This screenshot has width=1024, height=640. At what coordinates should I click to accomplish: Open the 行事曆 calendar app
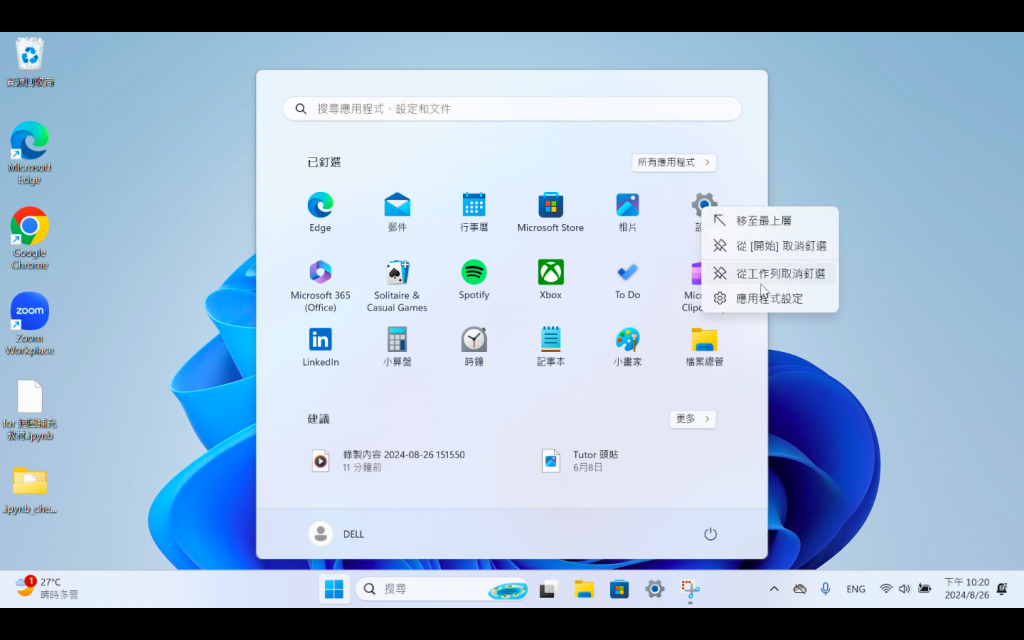473,212
